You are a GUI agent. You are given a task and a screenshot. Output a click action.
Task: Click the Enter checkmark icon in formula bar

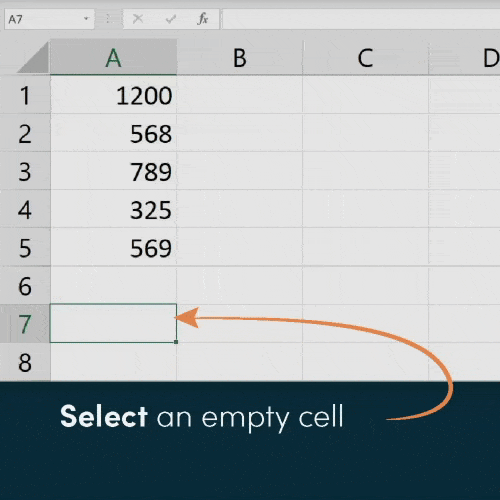pos(171,19)
